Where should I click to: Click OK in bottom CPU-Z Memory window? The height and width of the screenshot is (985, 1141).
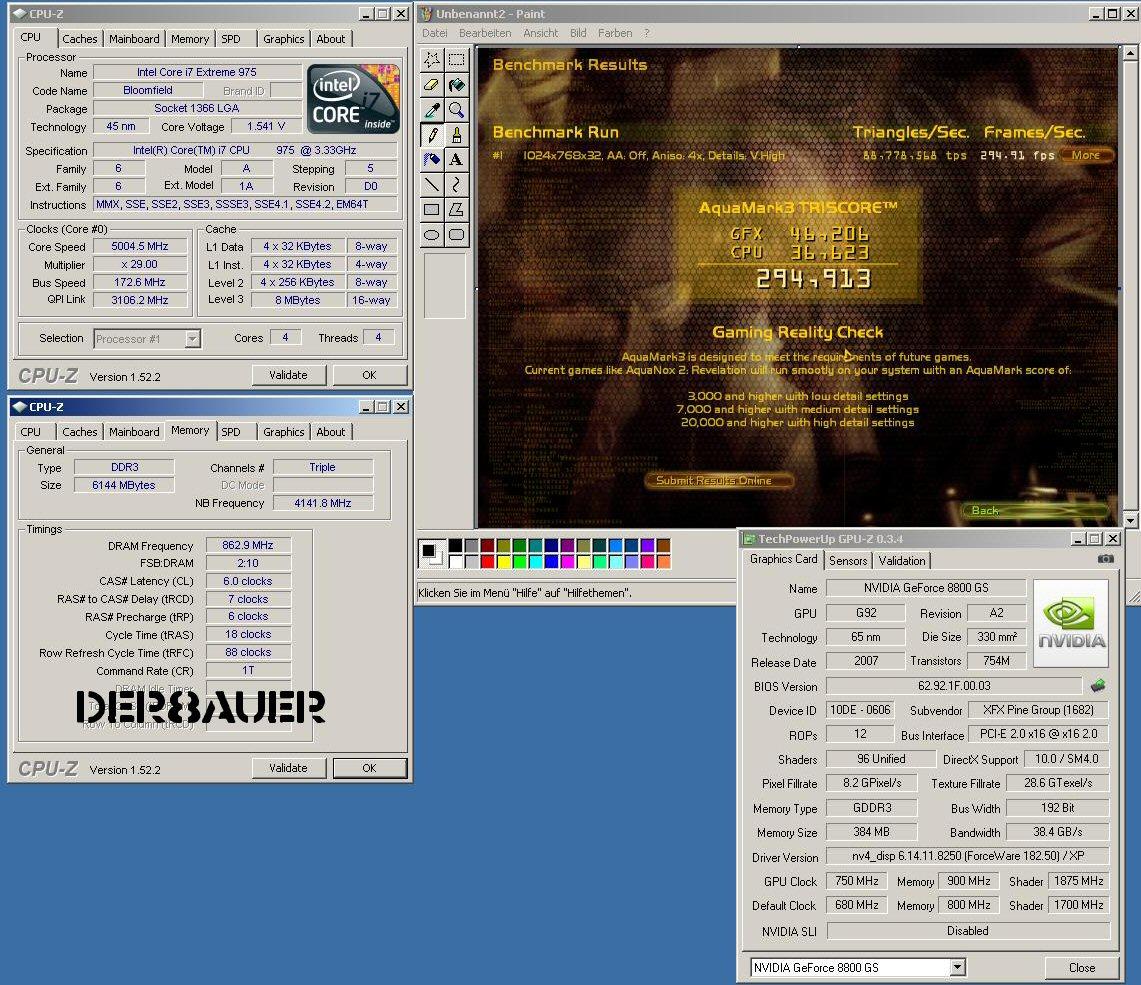369,768
